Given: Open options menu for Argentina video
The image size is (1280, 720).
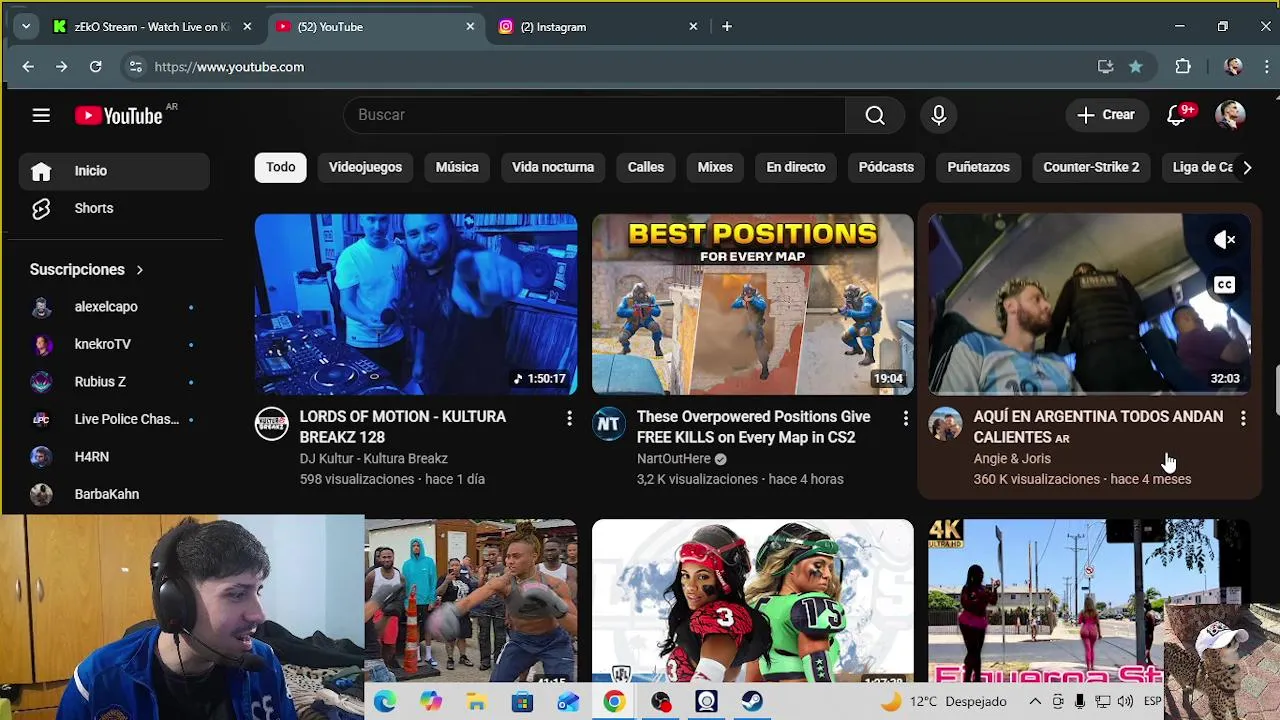Looking at the screenshot, I should [x=1243, y=419].
